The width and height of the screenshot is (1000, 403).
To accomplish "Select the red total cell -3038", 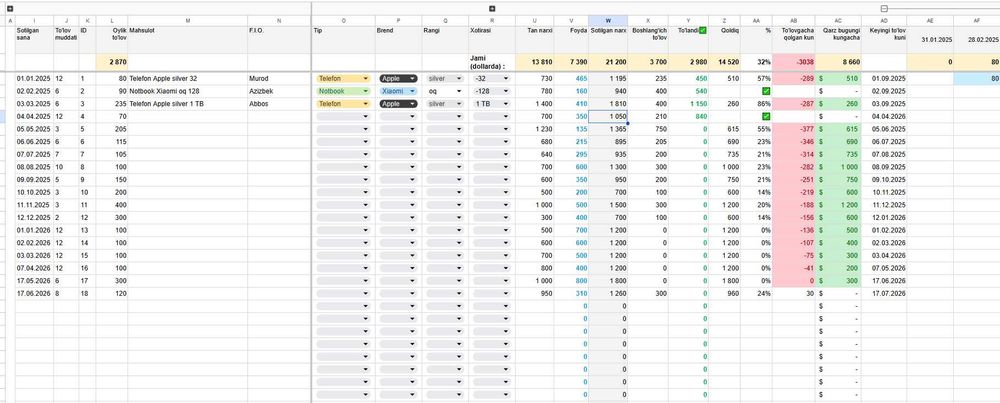I will pos(793,62).
